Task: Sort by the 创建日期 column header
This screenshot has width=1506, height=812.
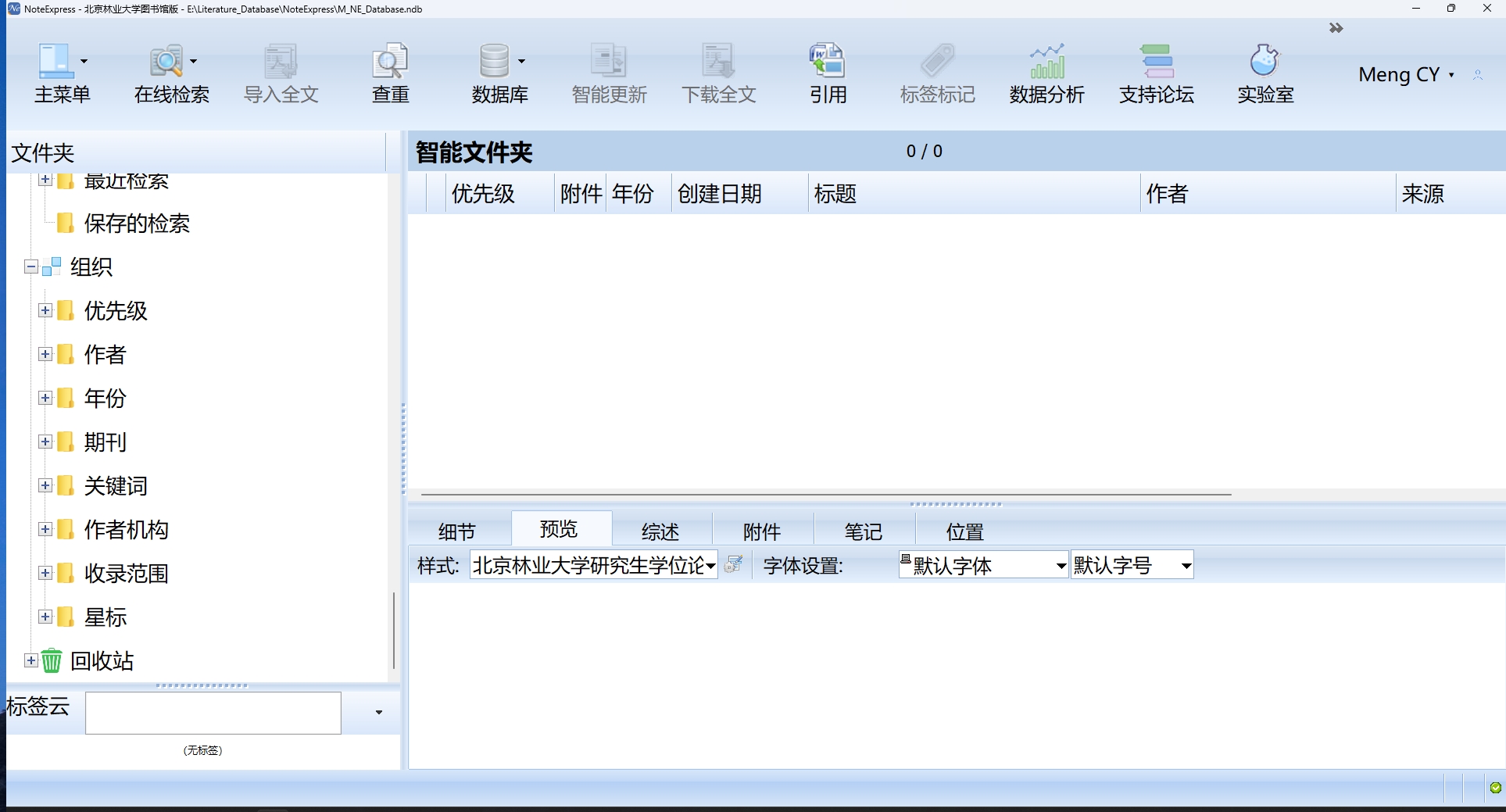Action: [739, 193]
